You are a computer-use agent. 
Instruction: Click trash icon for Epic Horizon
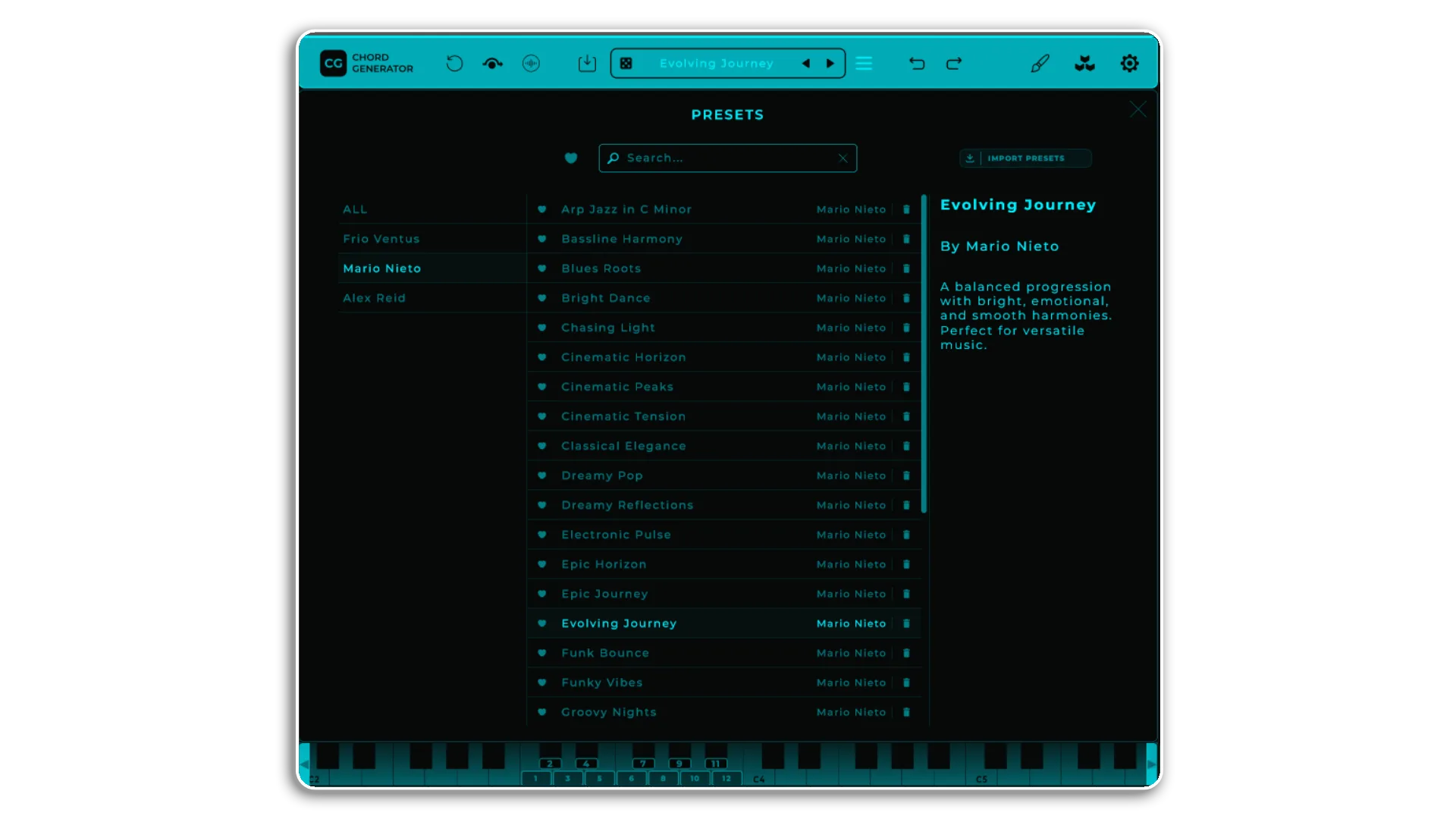906,564
